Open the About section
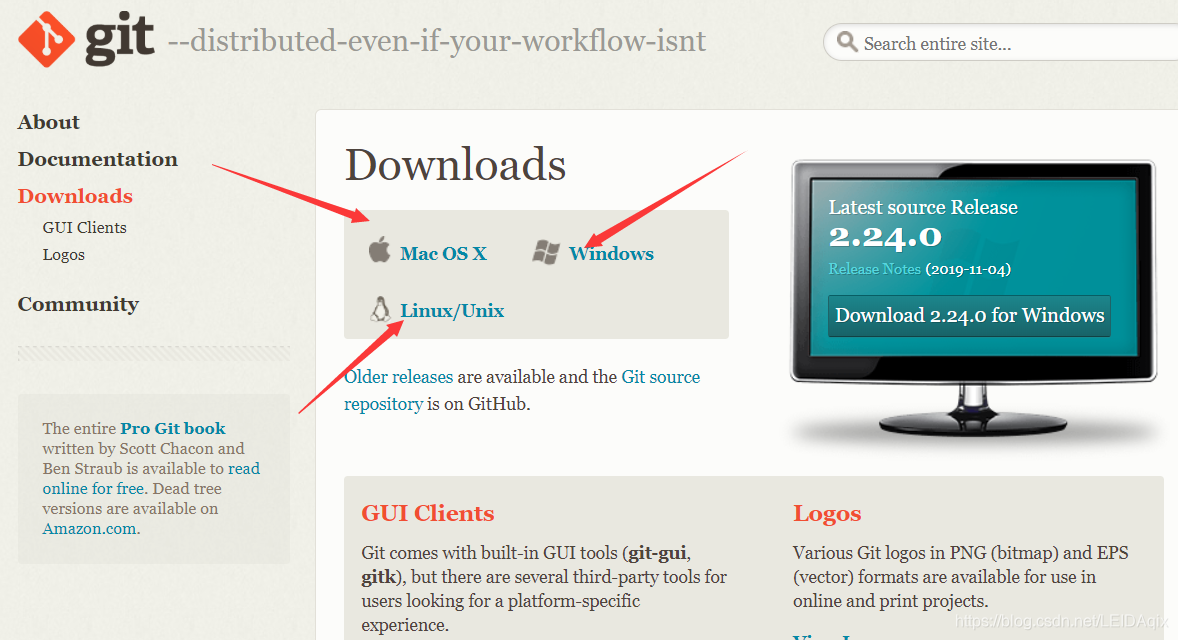The height and width of the screenshot is (640, 1178). (49, 122)
